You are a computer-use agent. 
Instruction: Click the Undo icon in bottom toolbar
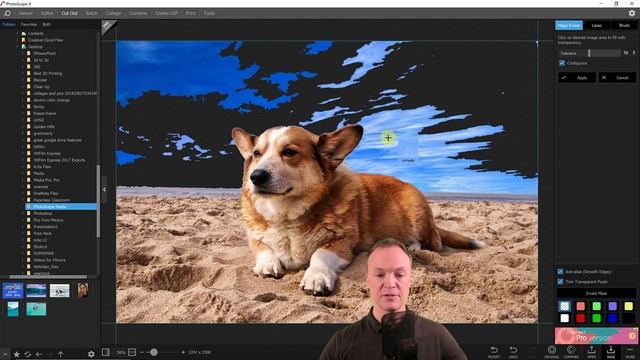513,351
